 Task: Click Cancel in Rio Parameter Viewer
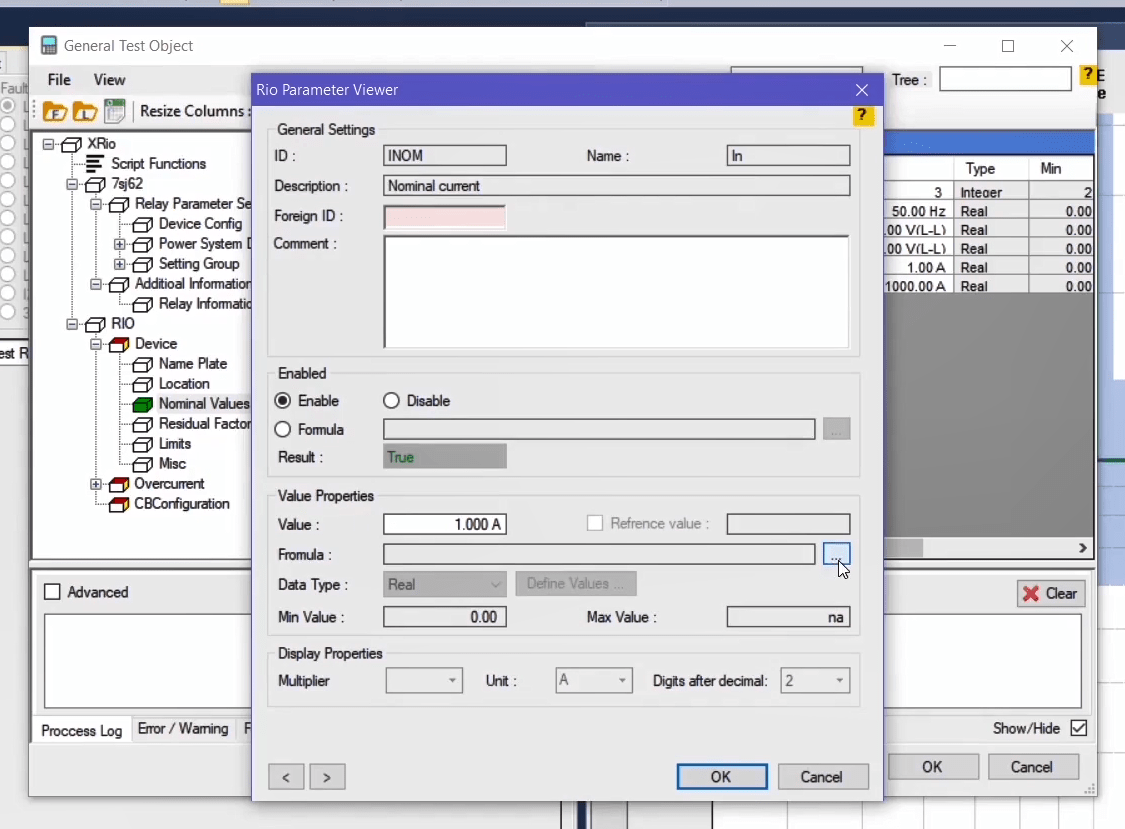click(x=822, y=777)
